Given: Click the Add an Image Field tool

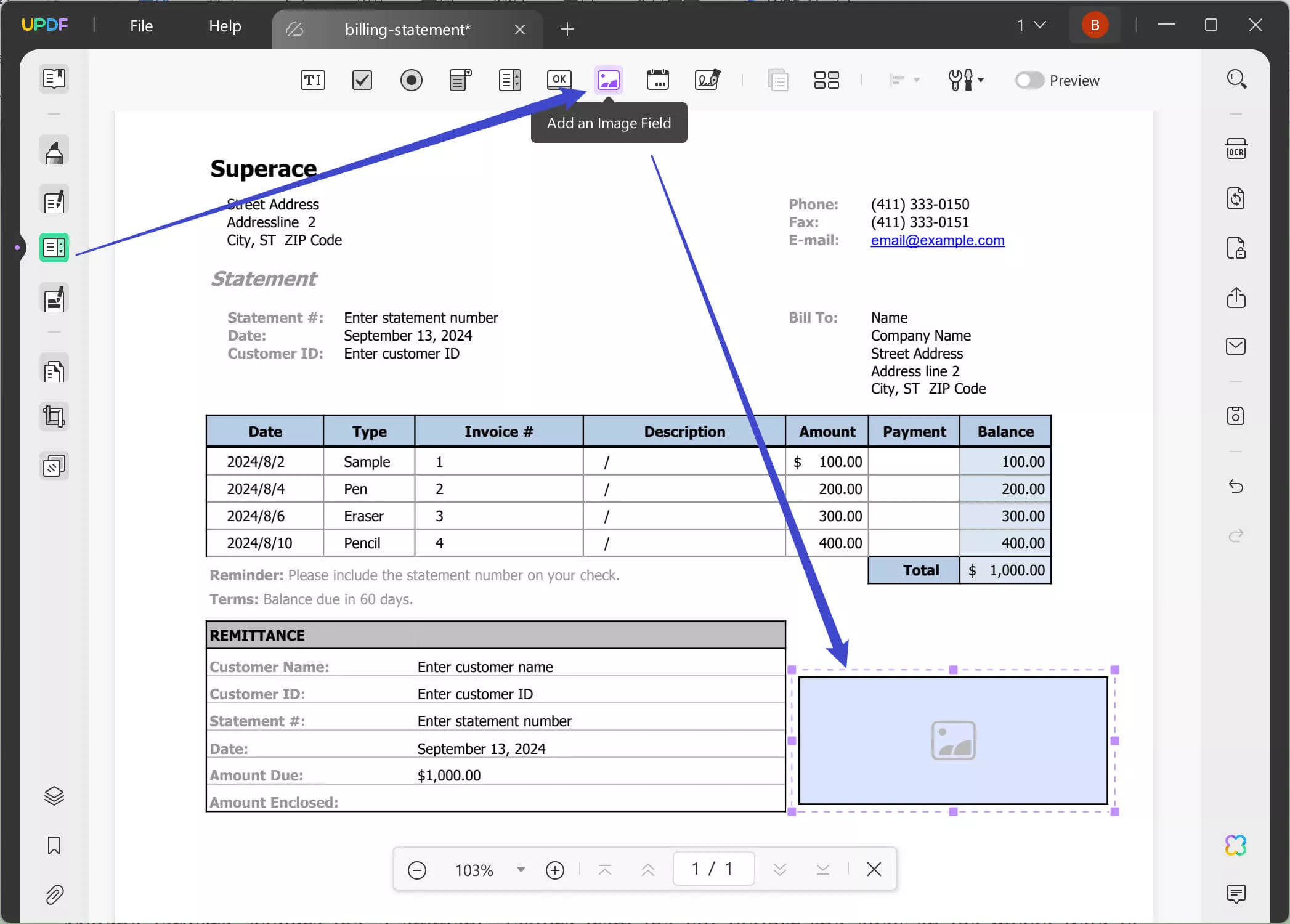Looking at the screenshot, I should pos(609,80).
